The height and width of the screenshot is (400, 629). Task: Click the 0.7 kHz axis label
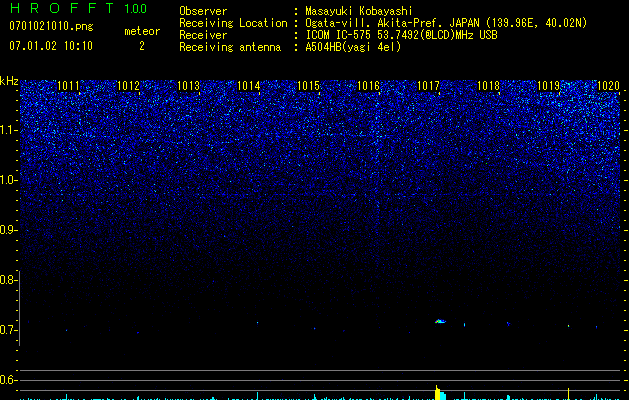click(x=9, y=330)
